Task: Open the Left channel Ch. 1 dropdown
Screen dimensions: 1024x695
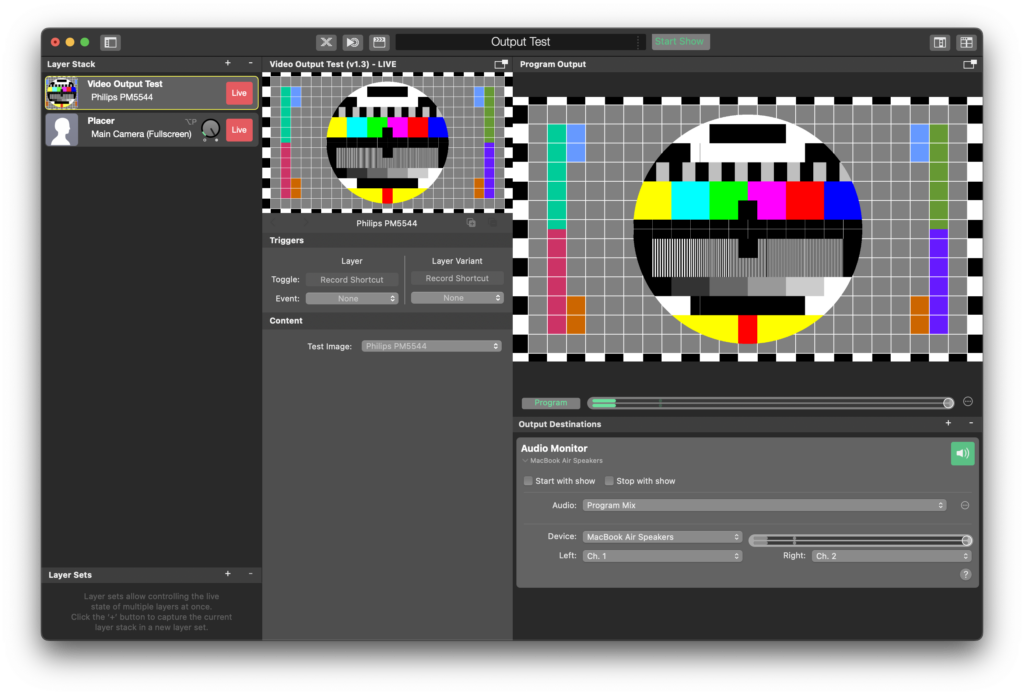Action: click(662, 557)
